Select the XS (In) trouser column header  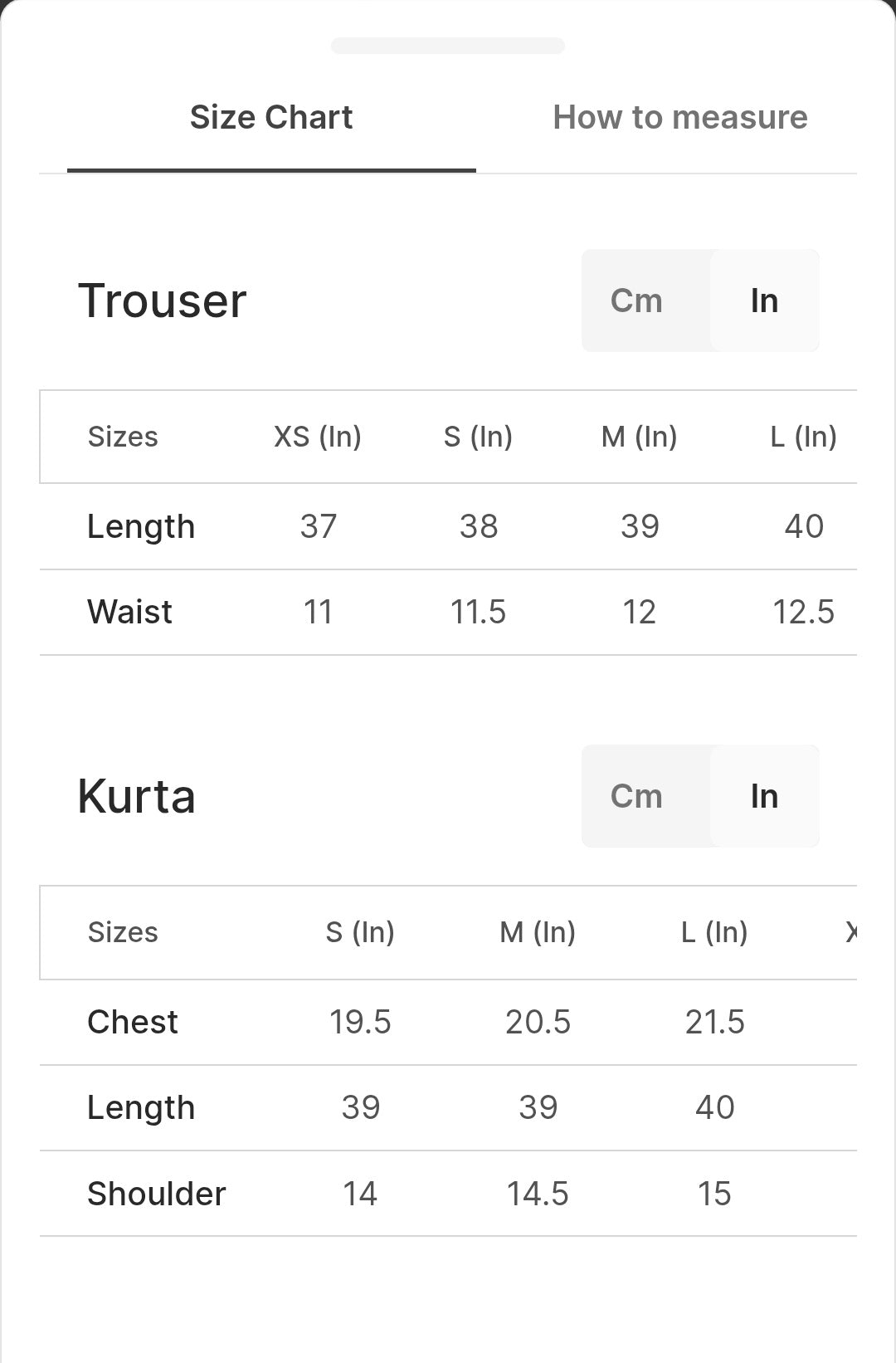pos(318,437)
